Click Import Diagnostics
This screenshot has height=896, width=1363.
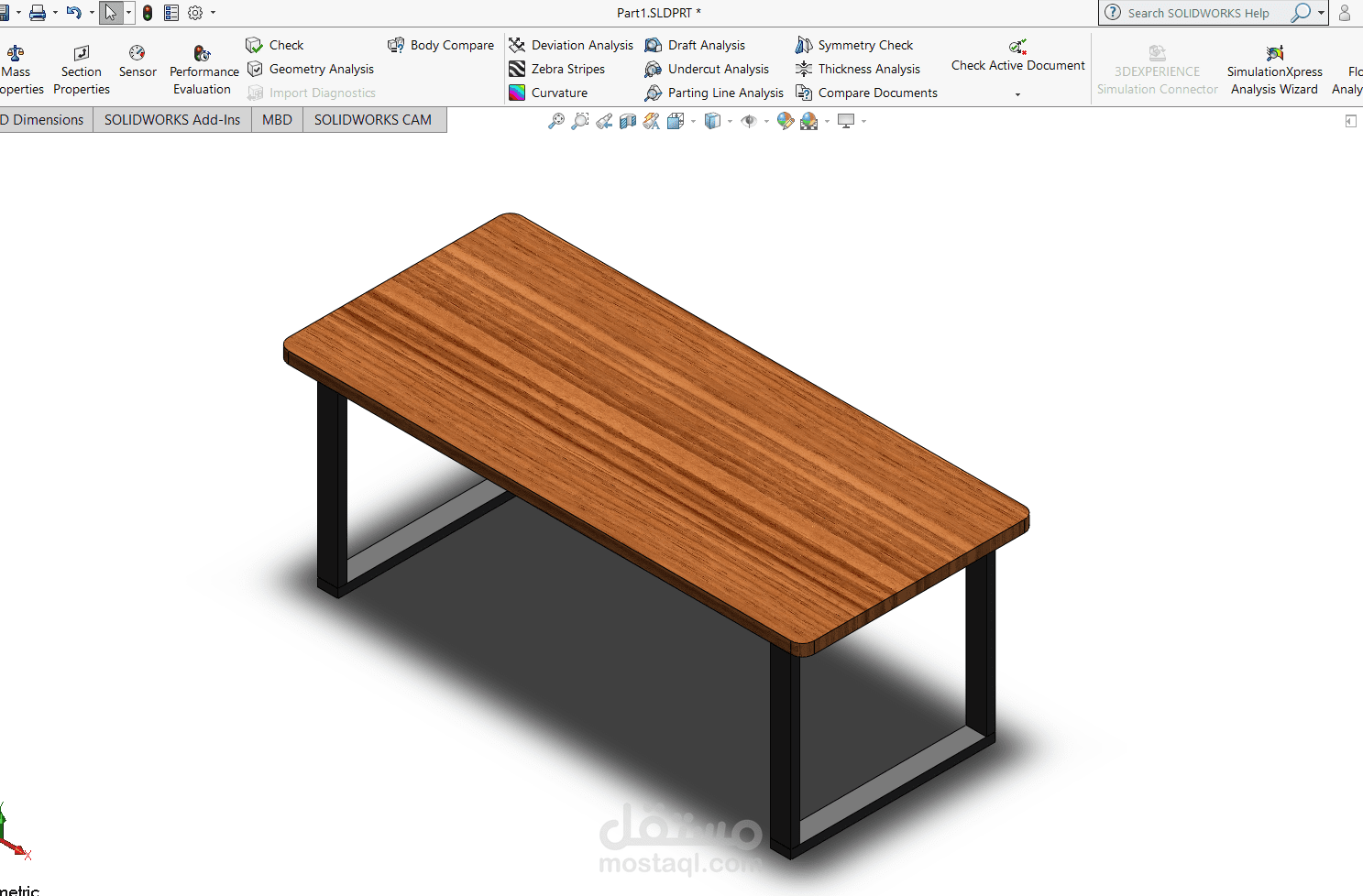pos(311,93)
